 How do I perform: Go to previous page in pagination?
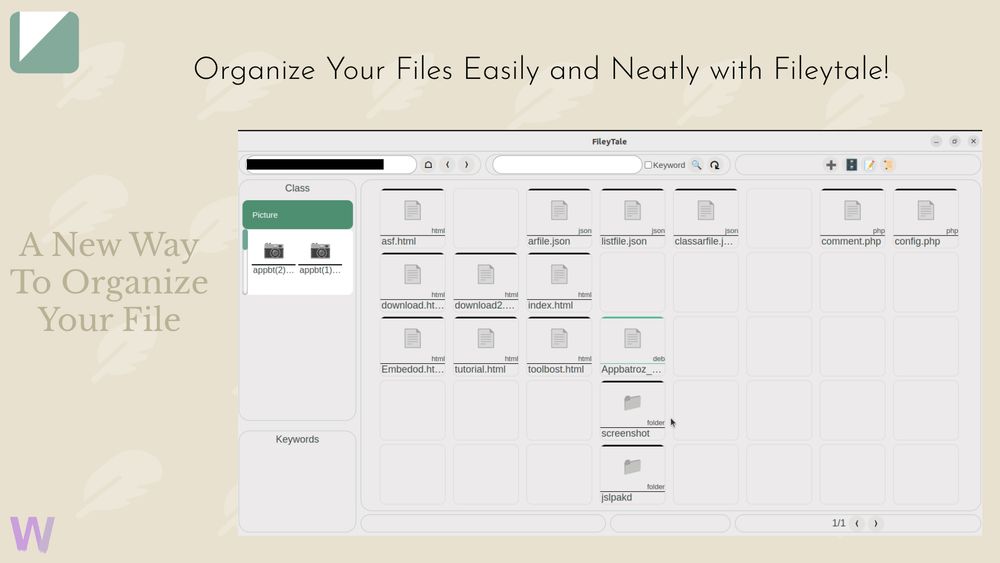(857, 523)
